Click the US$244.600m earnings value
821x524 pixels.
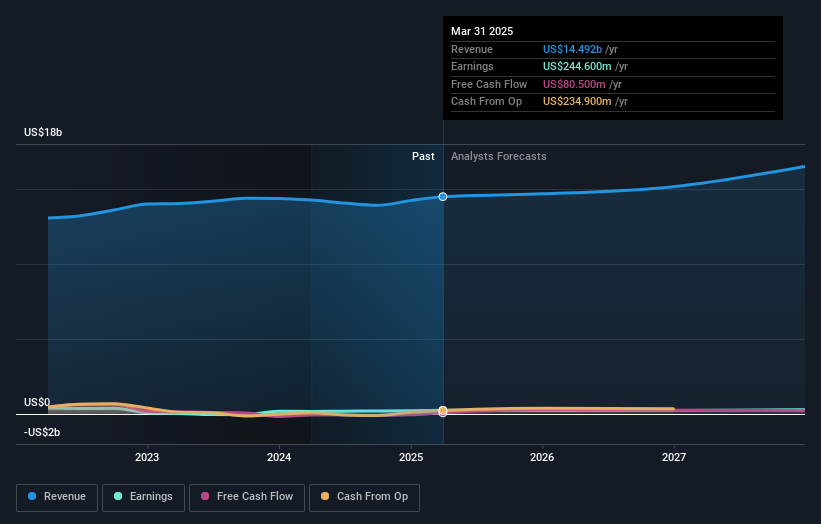point(577,66)
